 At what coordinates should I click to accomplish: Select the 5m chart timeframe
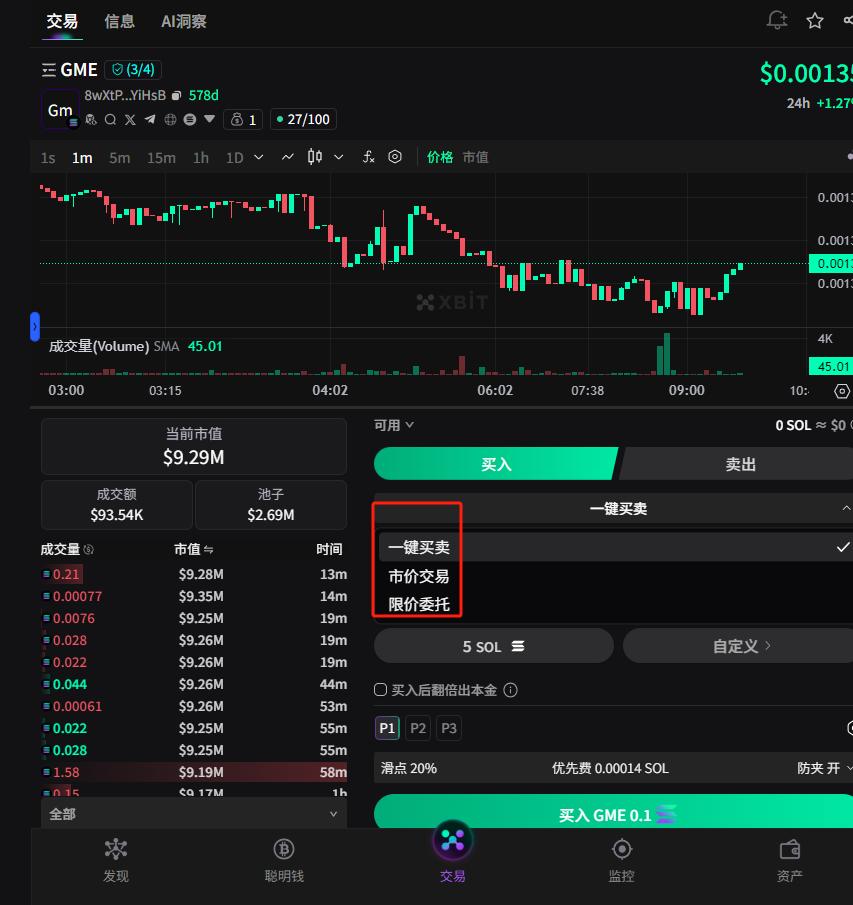point(120,158)
